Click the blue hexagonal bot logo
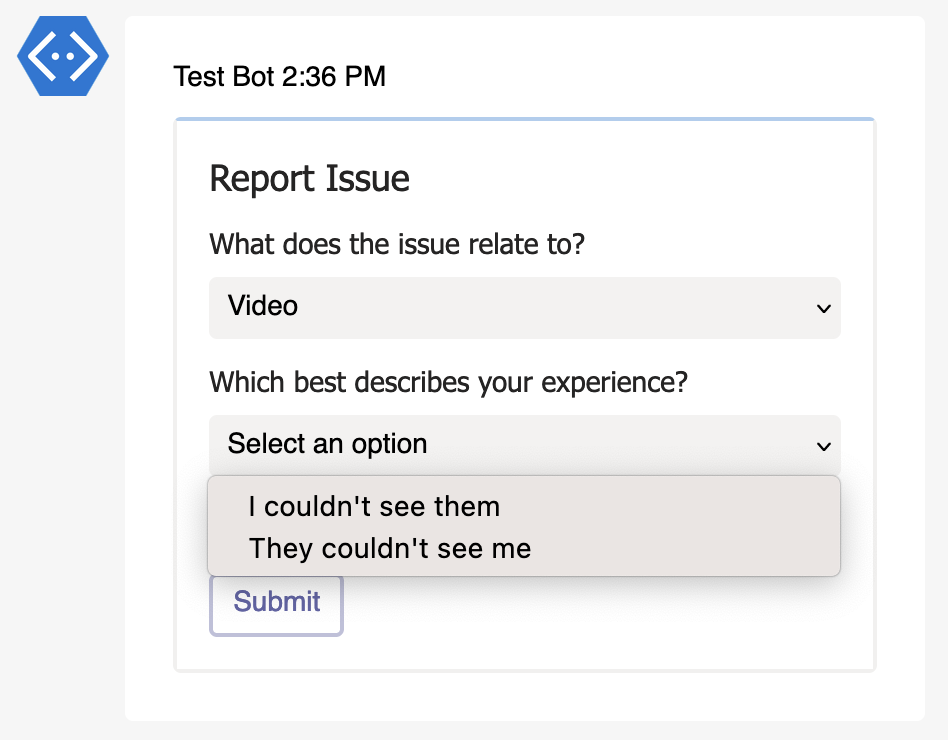The width and height of the screenshot is (948, 740). (62, 56)
